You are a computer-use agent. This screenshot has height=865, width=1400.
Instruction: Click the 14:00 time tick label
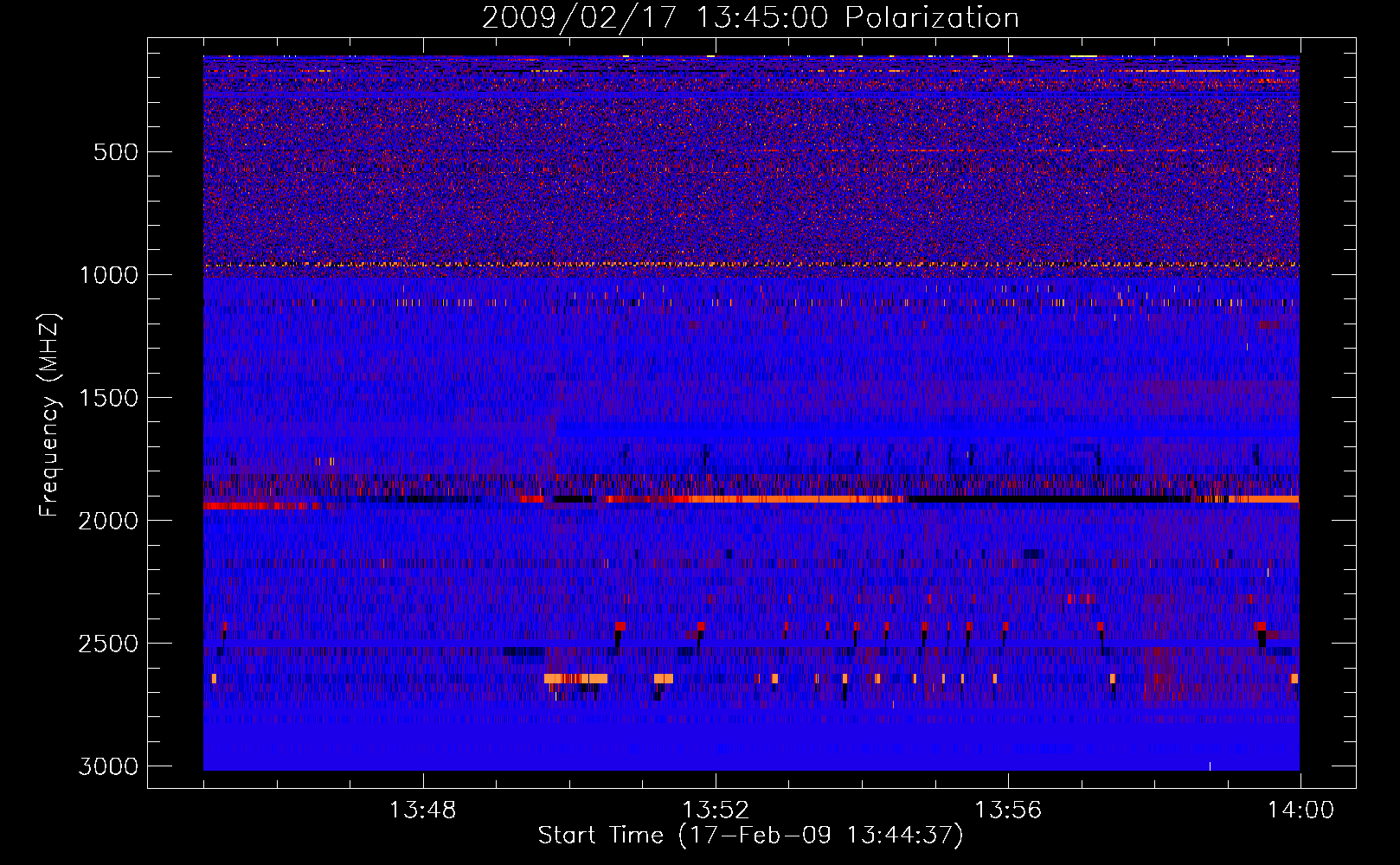tap(1300, 811)
